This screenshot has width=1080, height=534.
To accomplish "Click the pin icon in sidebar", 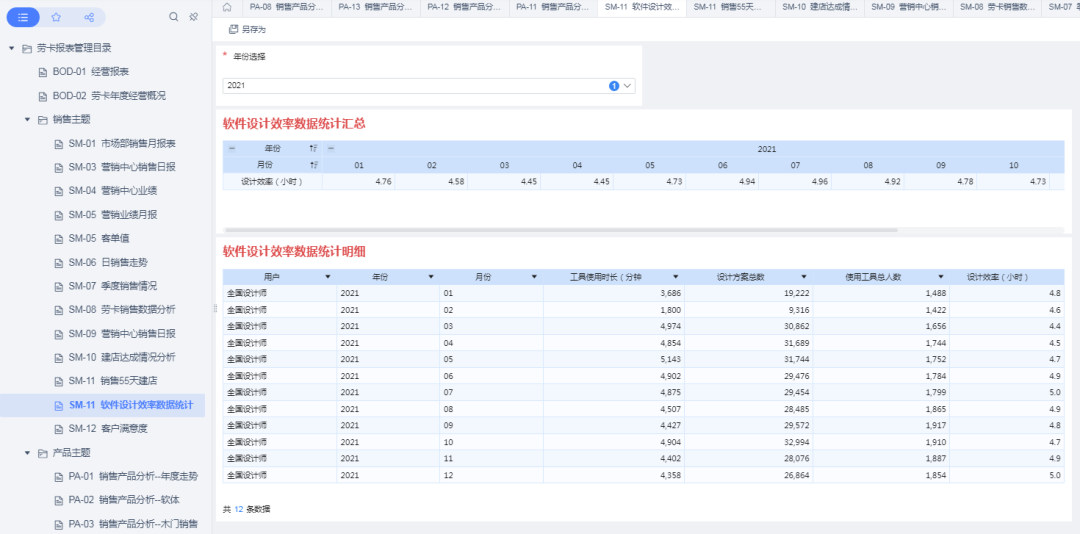I will pos(193,17).
